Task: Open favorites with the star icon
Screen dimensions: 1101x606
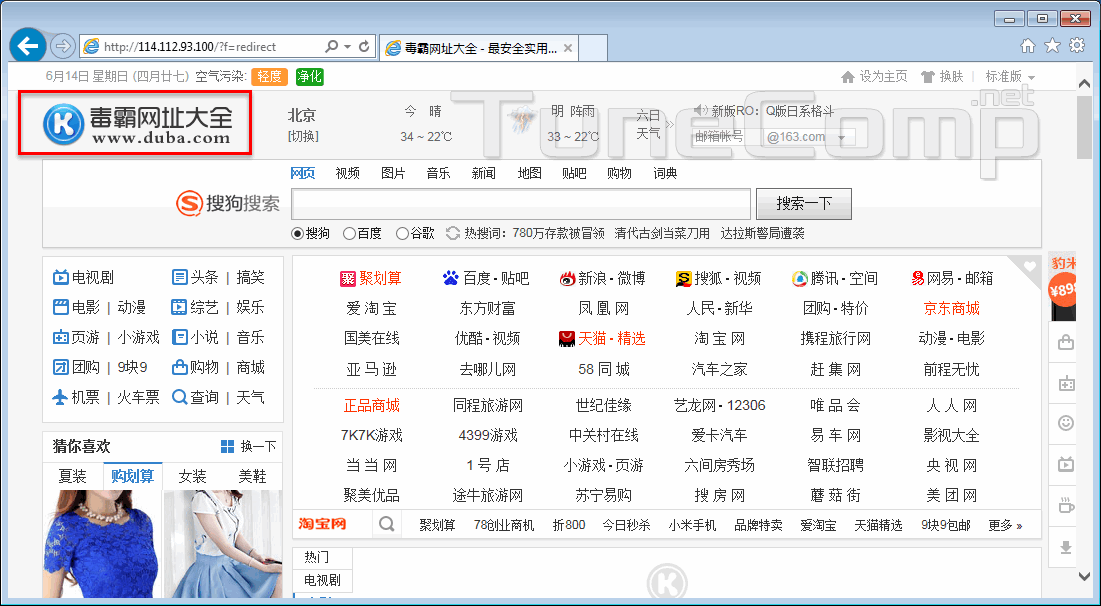Action: (1052, 46)
